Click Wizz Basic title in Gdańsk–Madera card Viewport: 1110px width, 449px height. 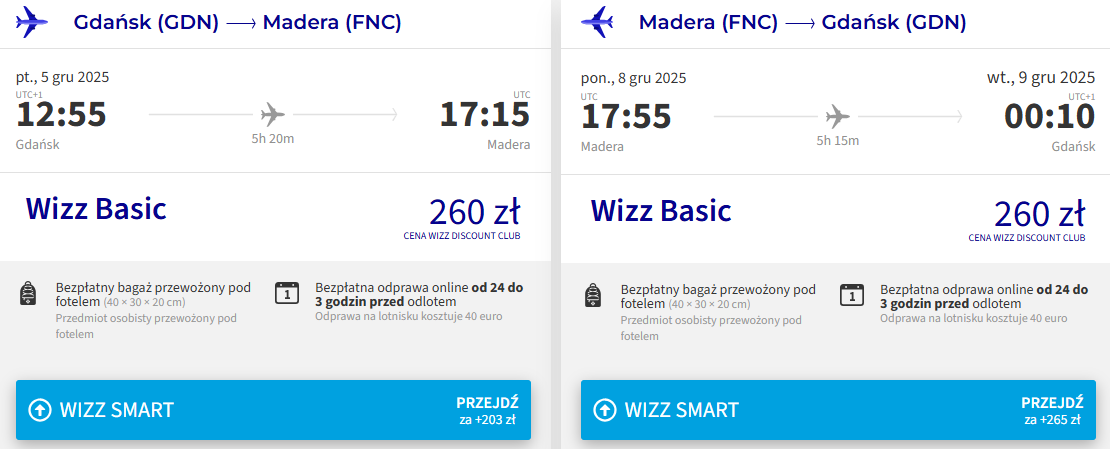coord(96,209)
